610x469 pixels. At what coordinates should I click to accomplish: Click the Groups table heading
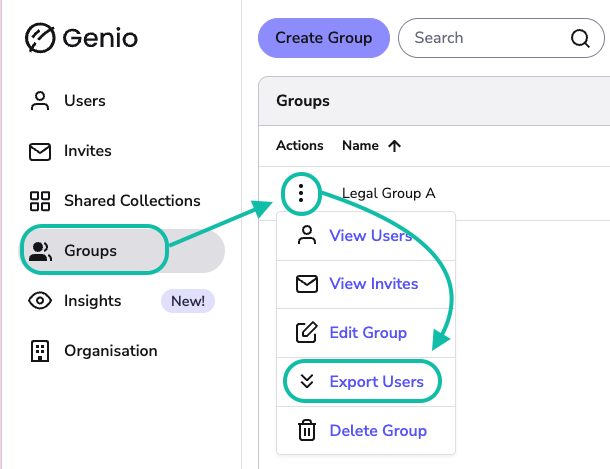pyautogui.click(x=303, y=101)
